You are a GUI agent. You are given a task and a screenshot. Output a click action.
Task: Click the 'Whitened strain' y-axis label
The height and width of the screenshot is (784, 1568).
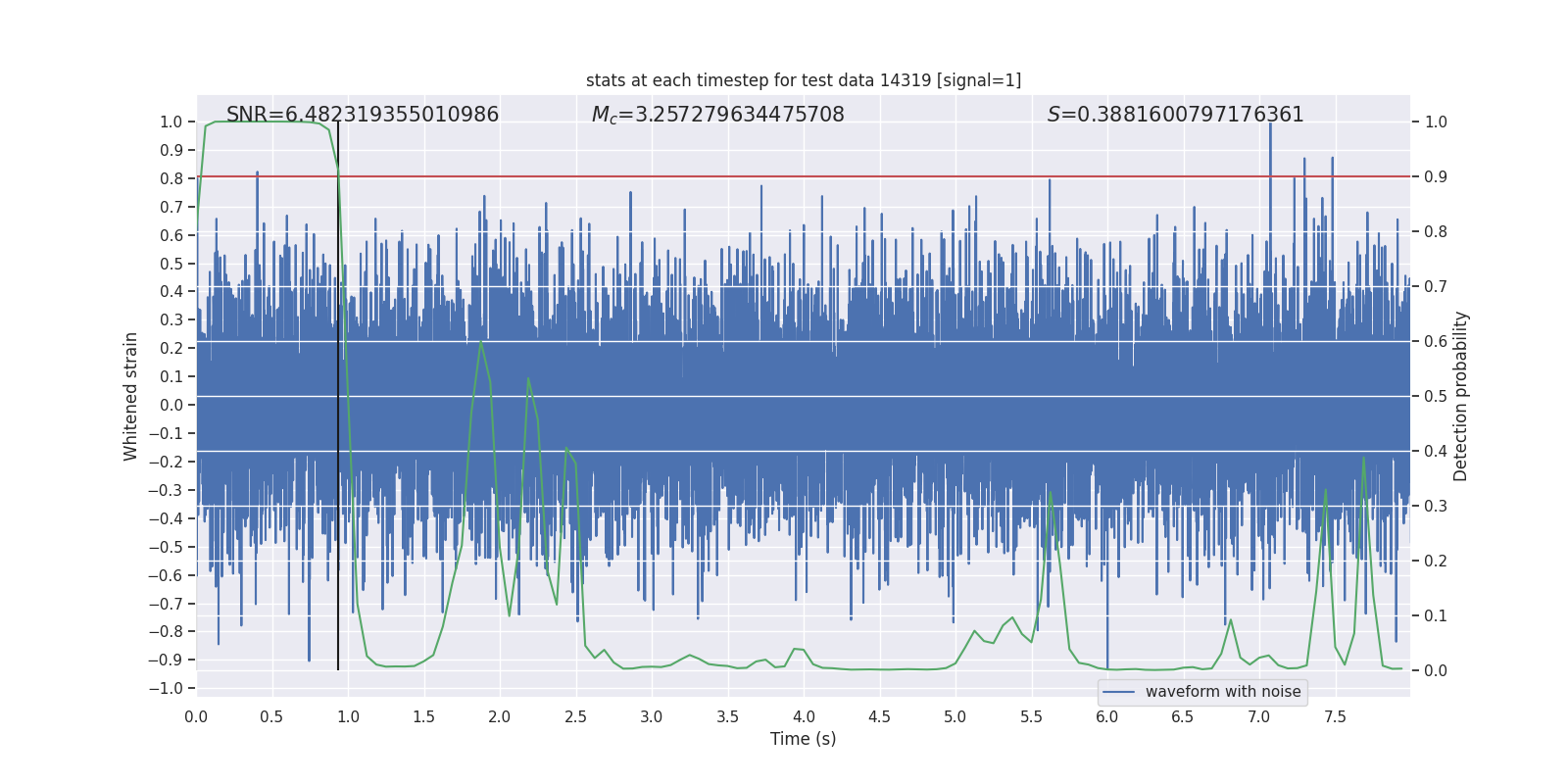click(x=131, y=396)
